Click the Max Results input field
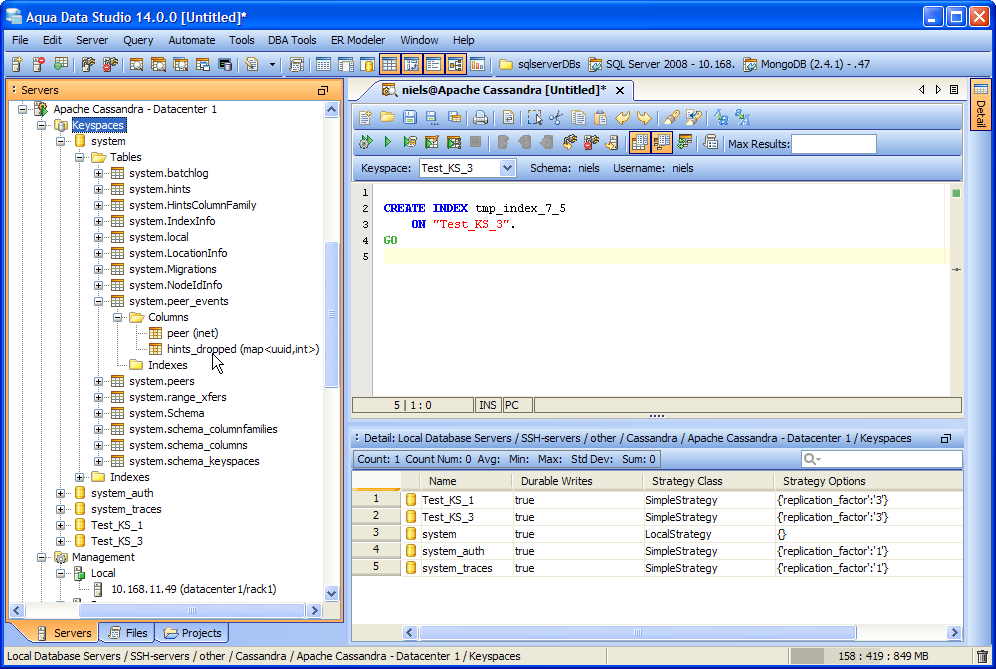The image size is (996, 669). pos(833,144)
